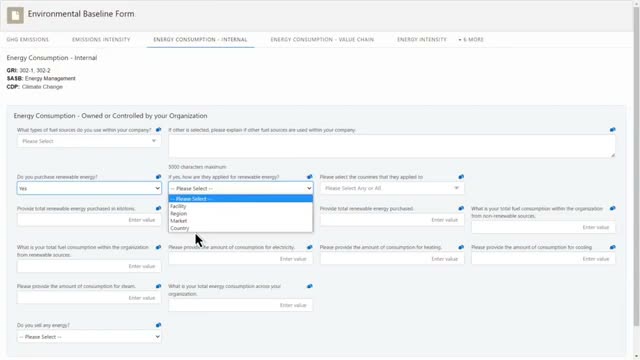Go to the Energy Intensity tab
This screenshot has height=360, width=640.
point(422,40)
